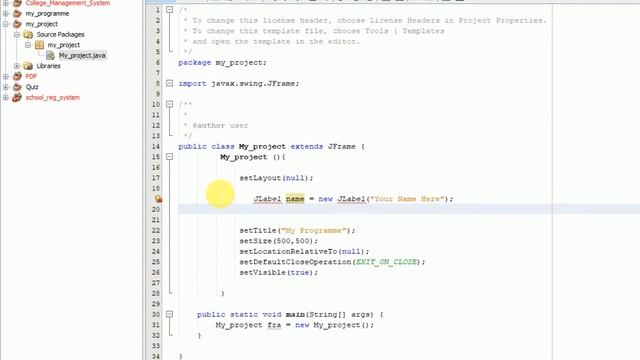
Task: Collapse the My_project constructor fold at line 15
Action: pos(169,157)
